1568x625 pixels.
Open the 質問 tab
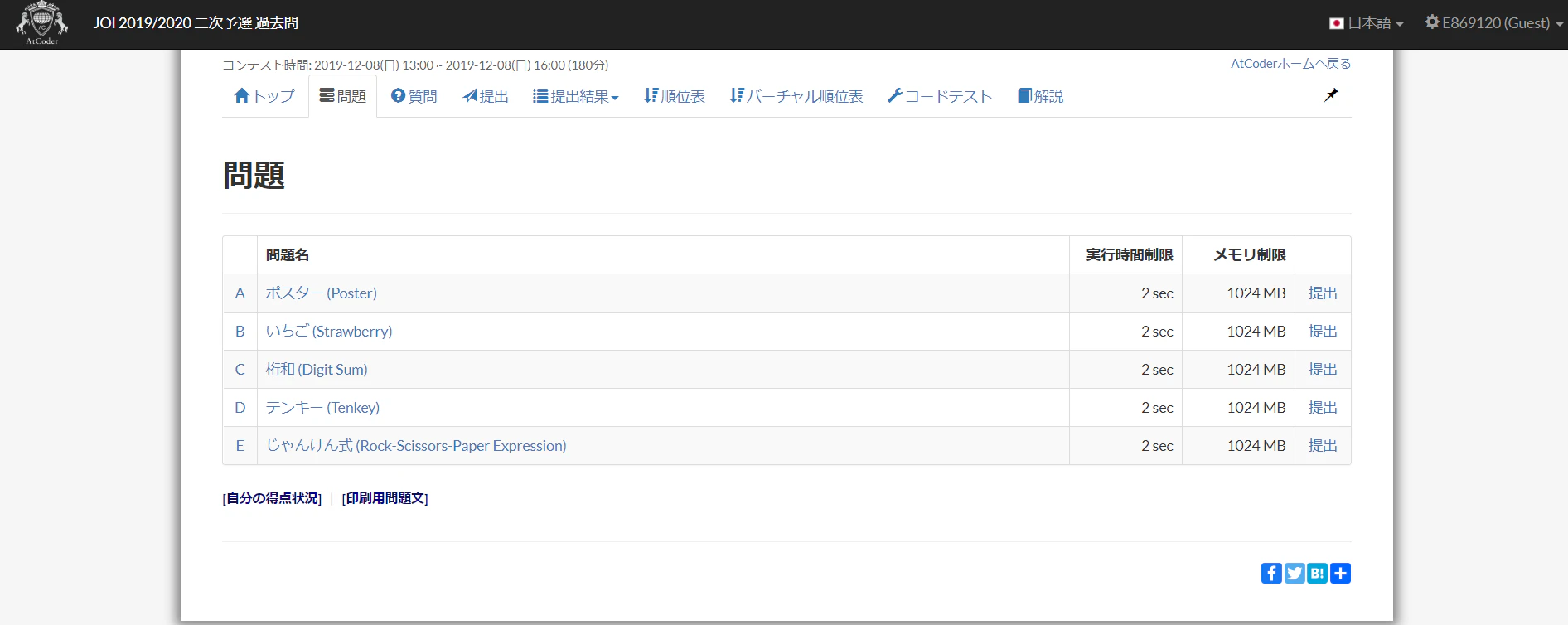414,96
